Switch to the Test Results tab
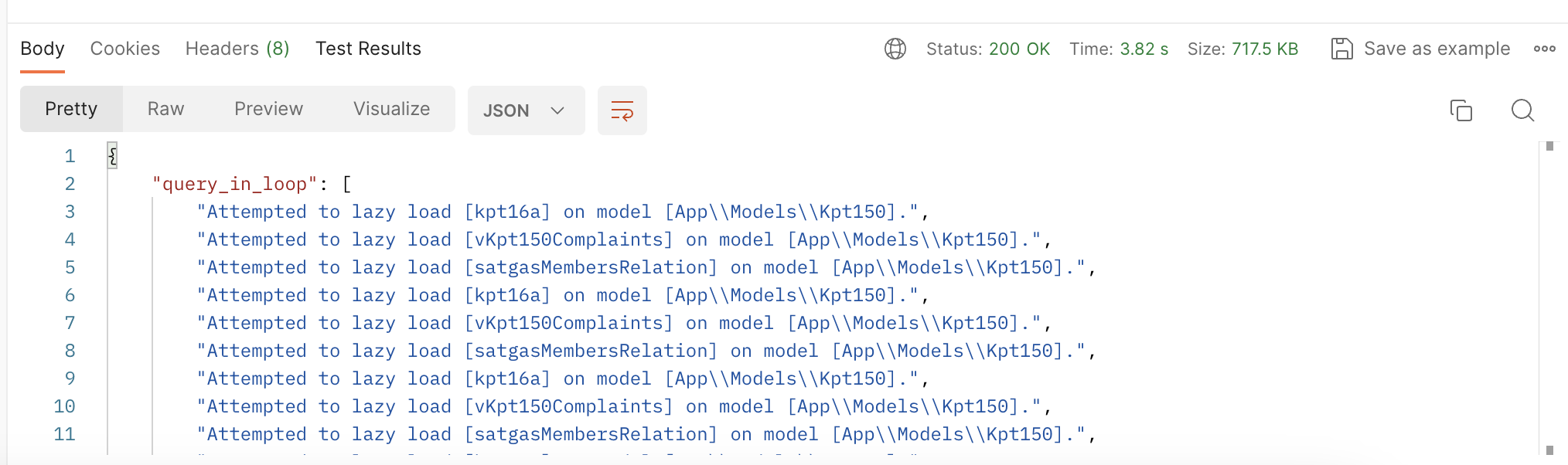The height and width of the screenshot is (465, 1568). [x=368, y=49]
